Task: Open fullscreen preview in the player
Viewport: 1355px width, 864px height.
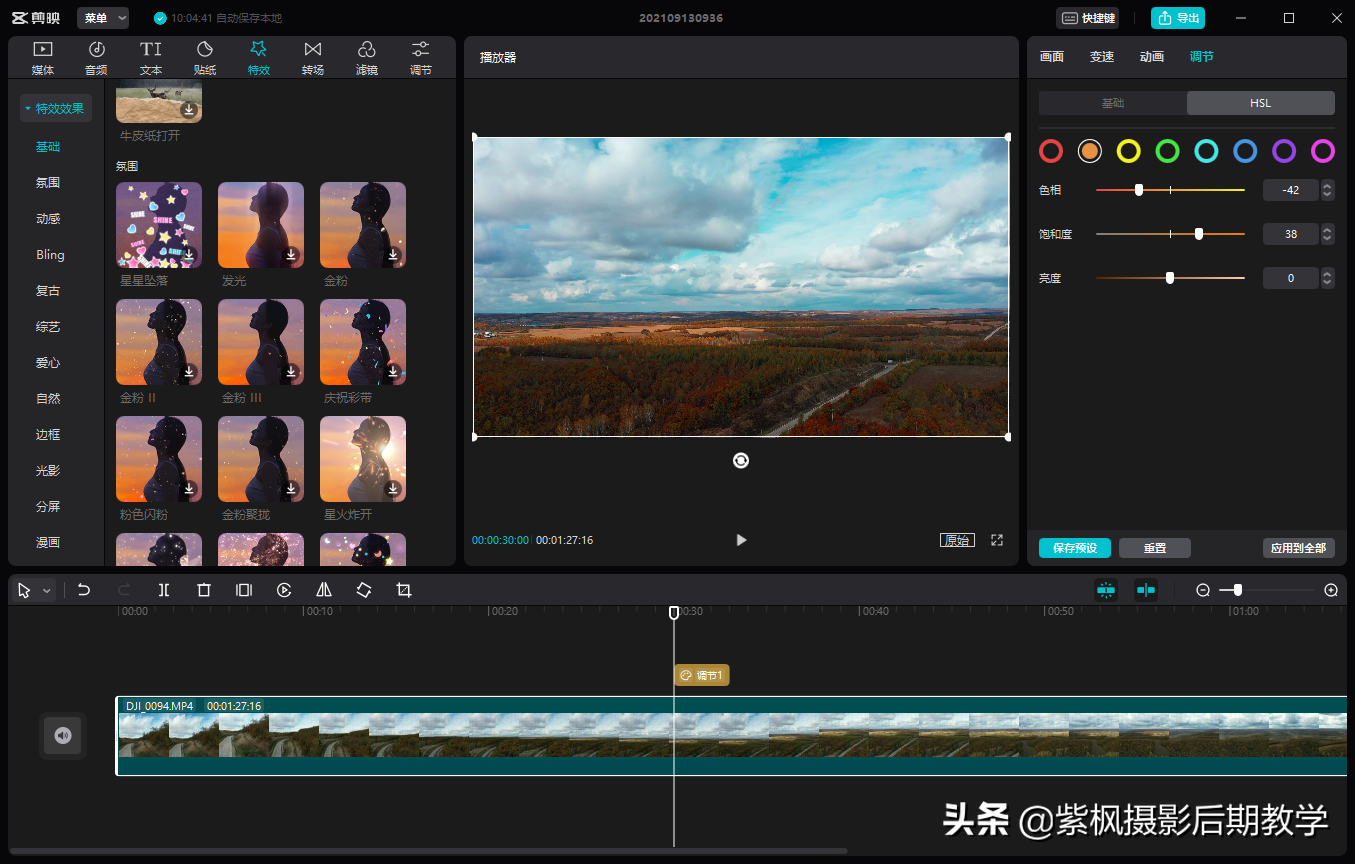Action: coord(997,540)
